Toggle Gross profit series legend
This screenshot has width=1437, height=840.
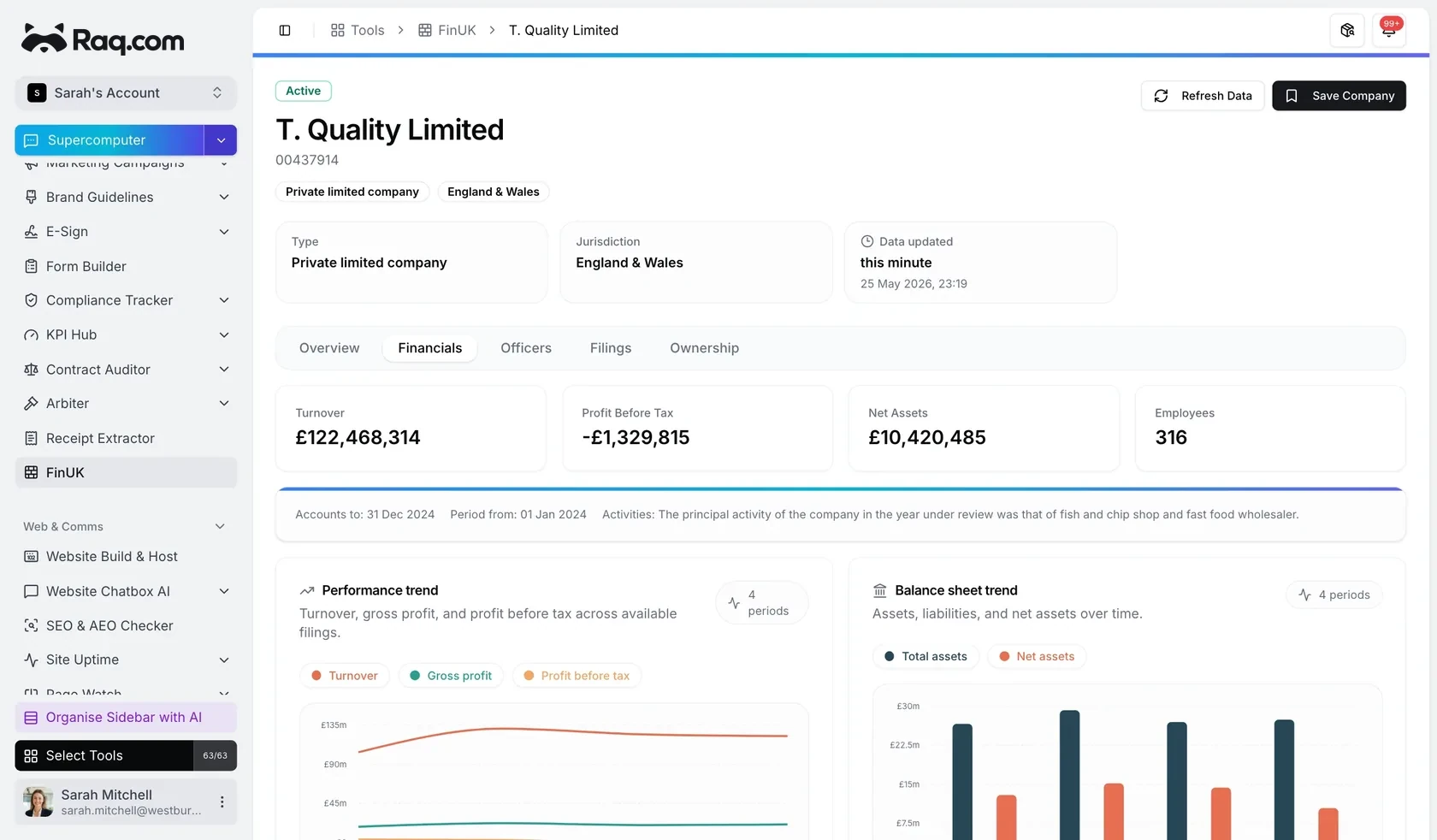point(451,676)
